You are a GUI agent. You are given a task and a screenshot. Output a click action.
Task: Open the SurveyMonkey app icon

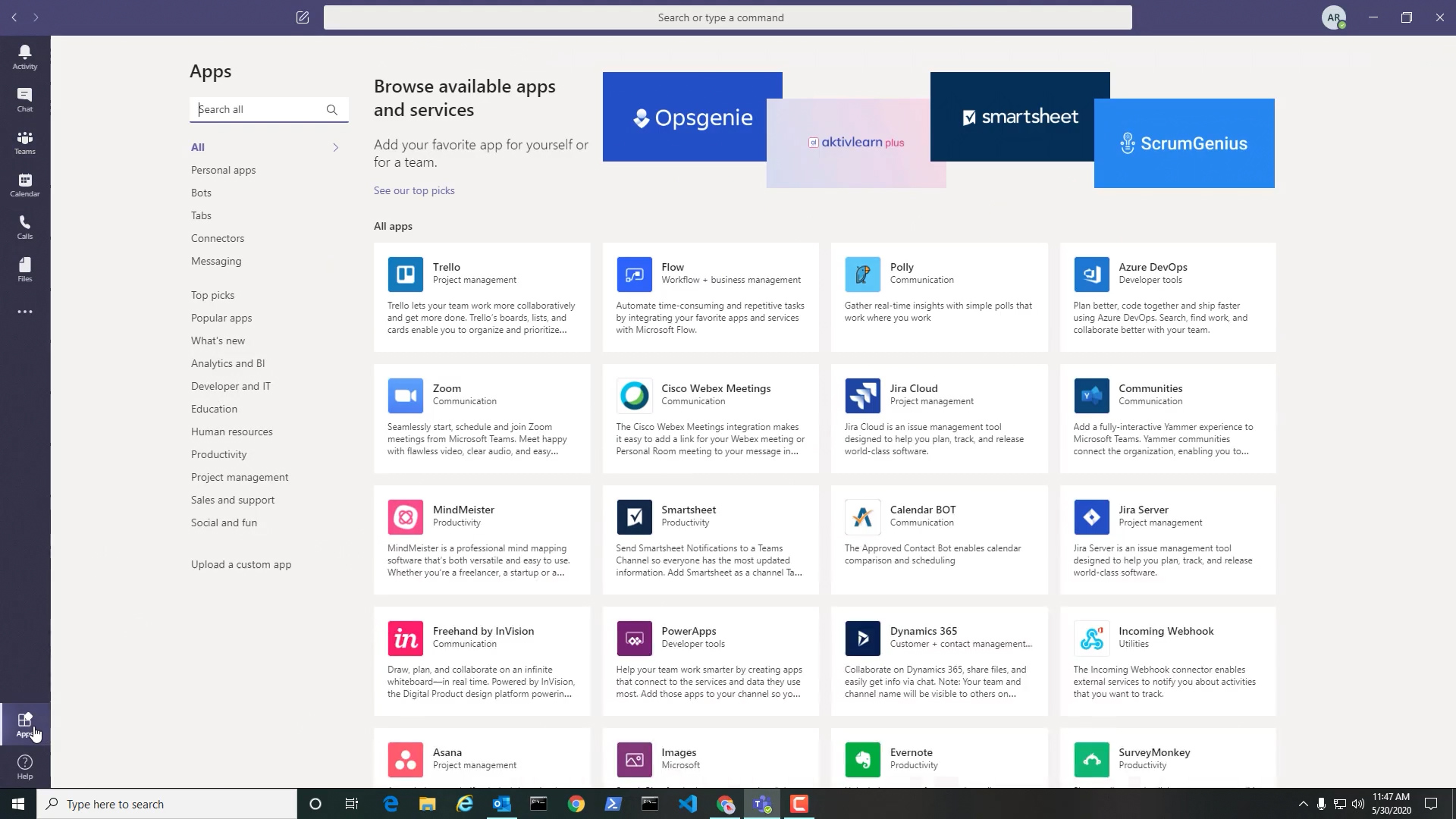point(1091,759)
